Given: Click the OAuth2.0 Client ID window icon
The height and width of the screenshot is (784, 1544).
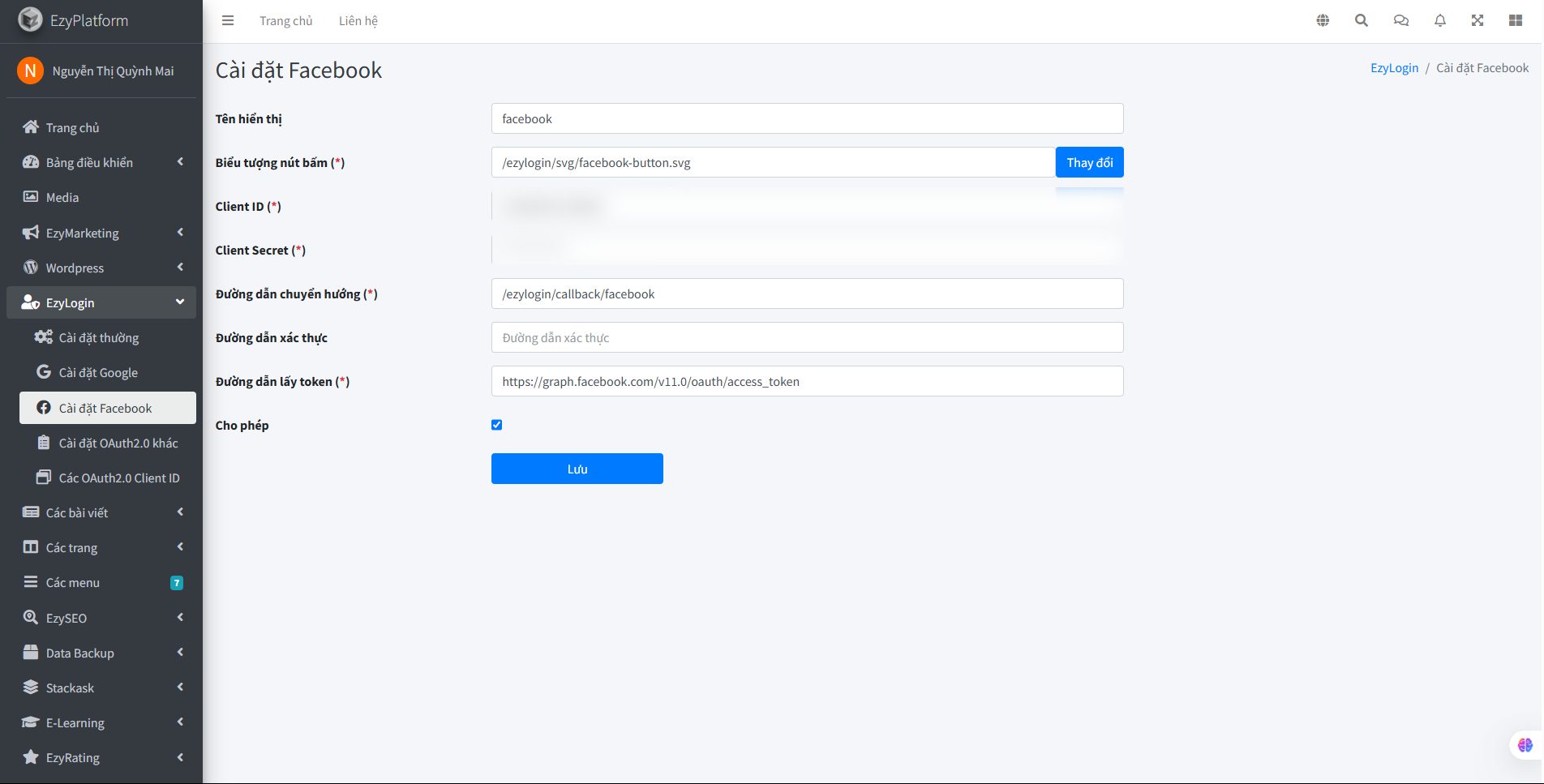Looking at the screenshot, I should point(44,477).
